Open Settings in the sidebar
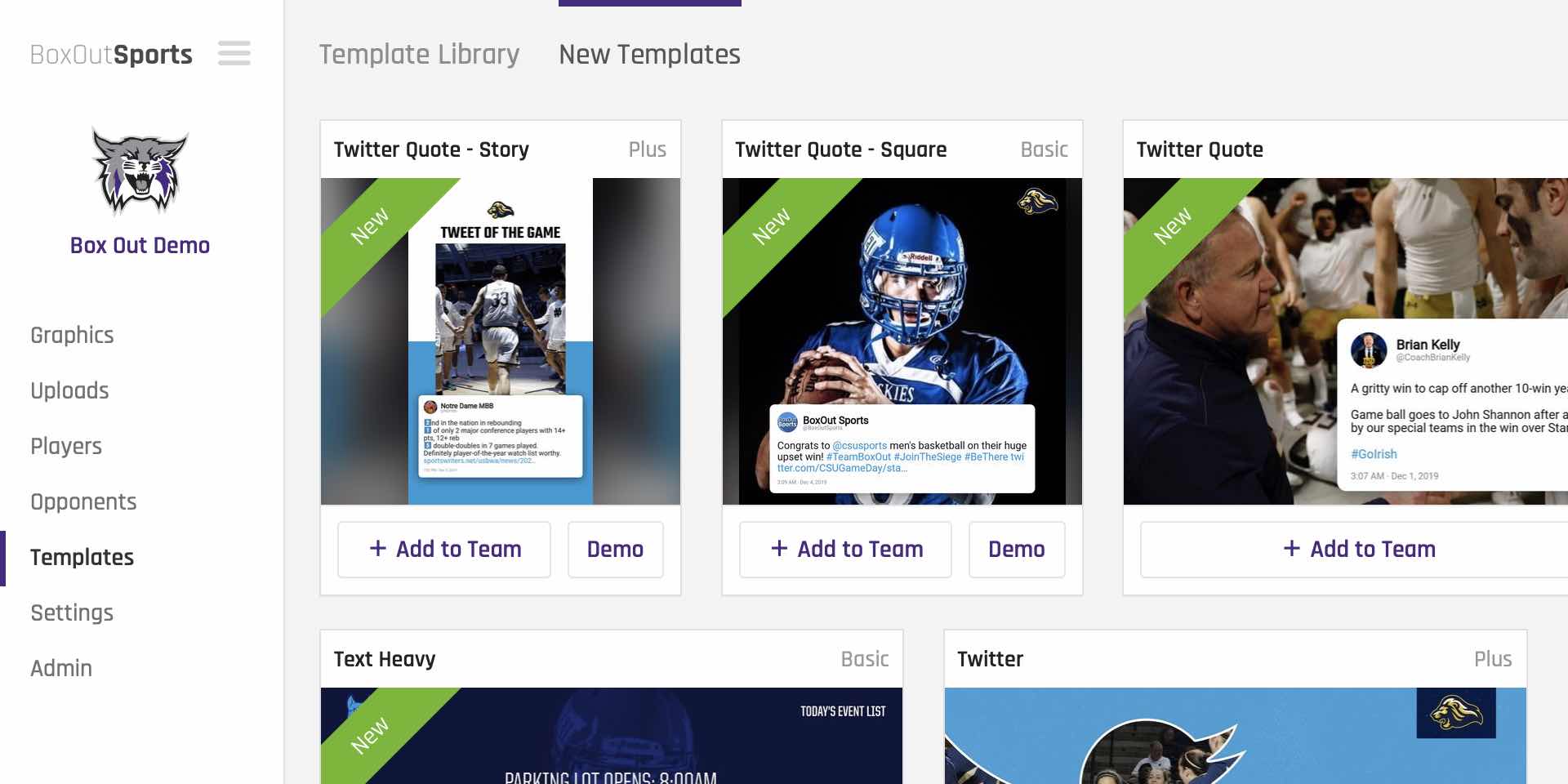Viewport: 1568px width, 784px height. coord(72,613)
